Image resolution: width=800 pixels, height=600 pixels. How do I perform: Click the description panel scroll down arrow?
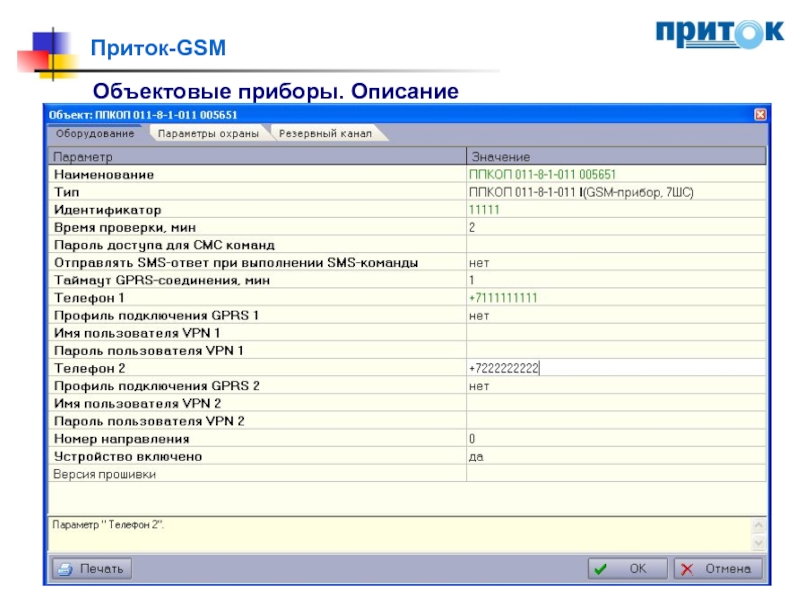tap(758, 543)
